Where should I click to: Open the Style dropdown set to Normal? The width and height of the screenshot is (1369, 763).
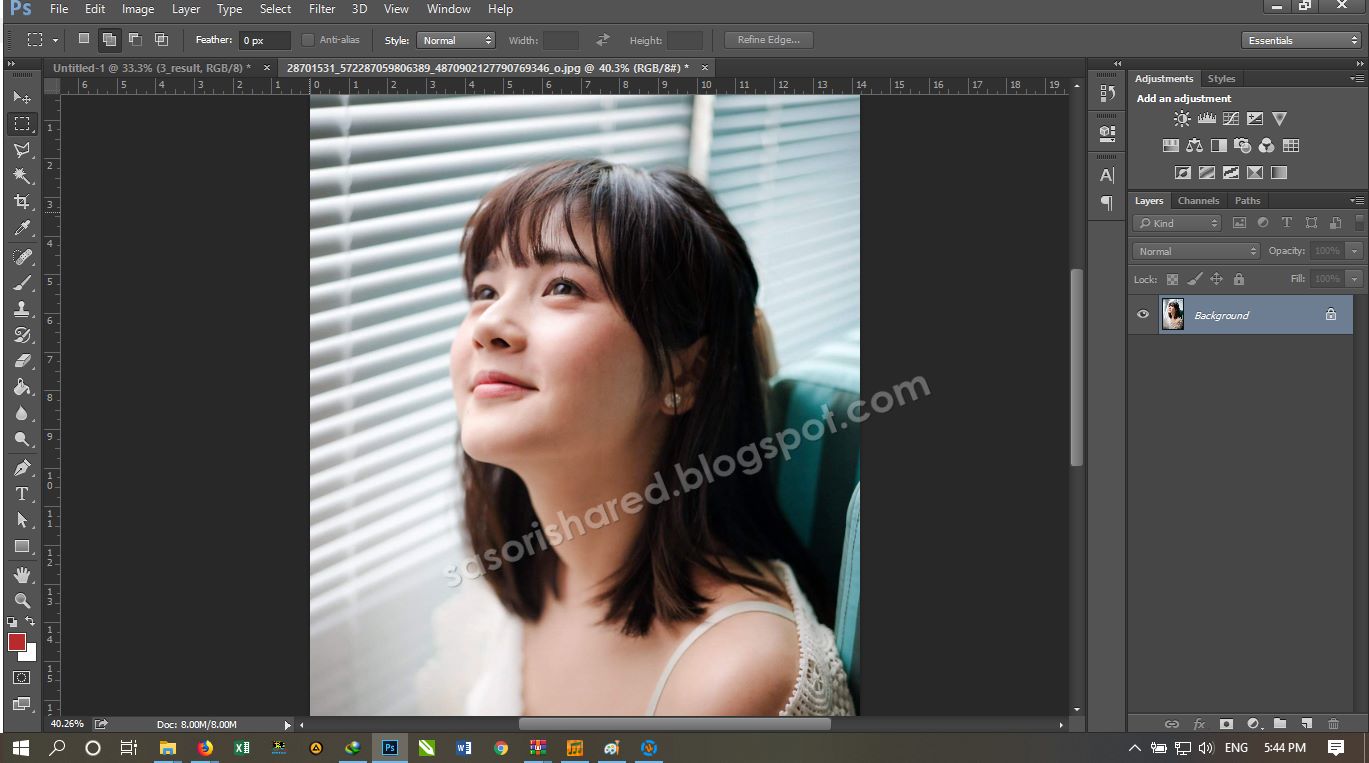456,40
